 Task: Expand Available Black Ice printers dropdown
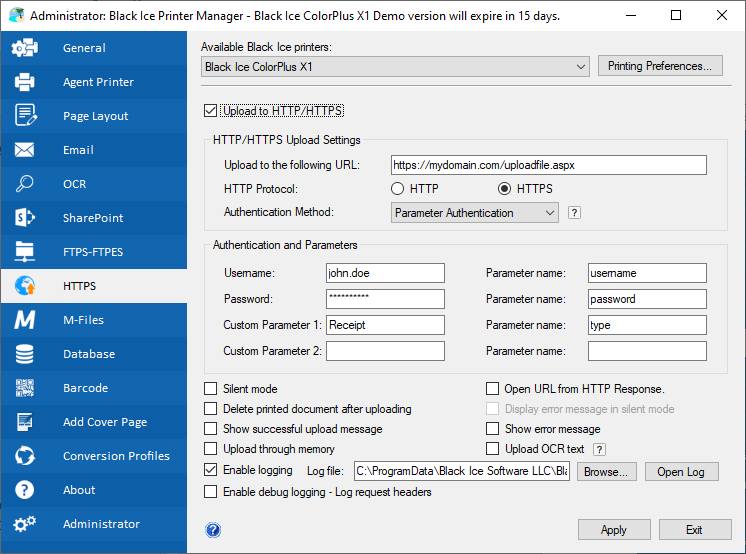tap(395, 67)
